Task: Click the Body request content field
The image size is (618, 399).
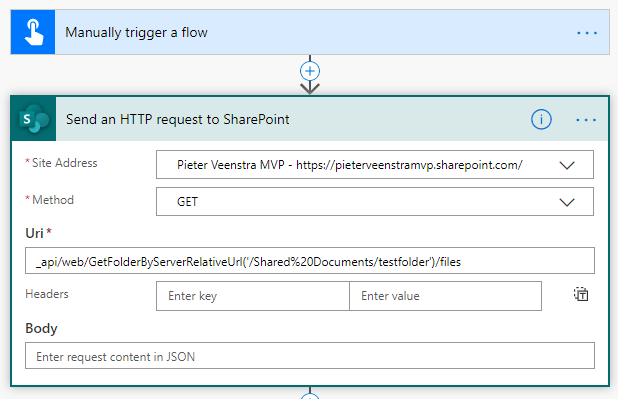Action: point(310,356)
